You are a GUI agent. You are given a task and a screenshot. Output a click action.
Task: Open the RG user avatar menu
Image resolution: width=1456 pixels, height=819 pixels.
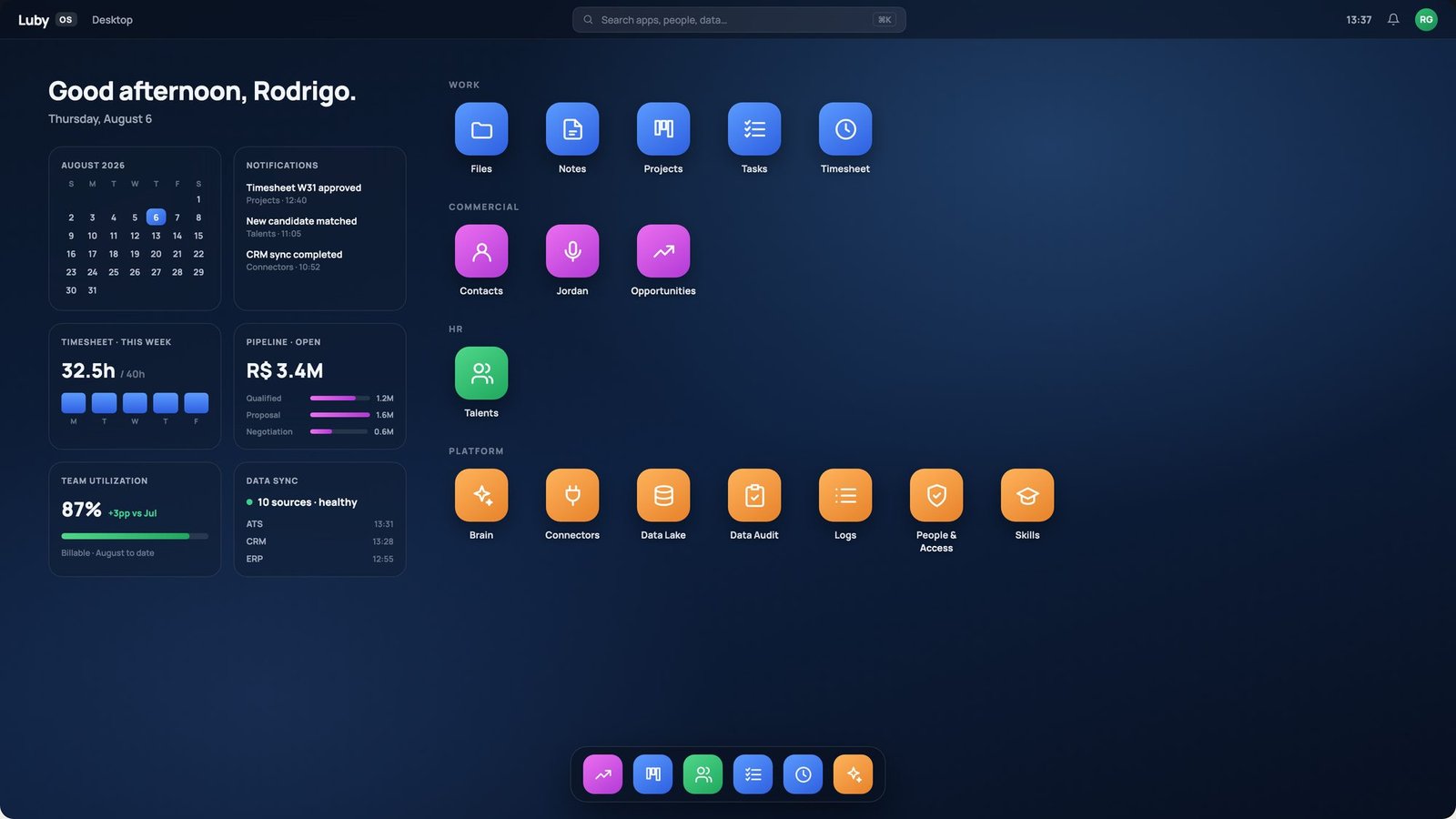point(1426,19)
